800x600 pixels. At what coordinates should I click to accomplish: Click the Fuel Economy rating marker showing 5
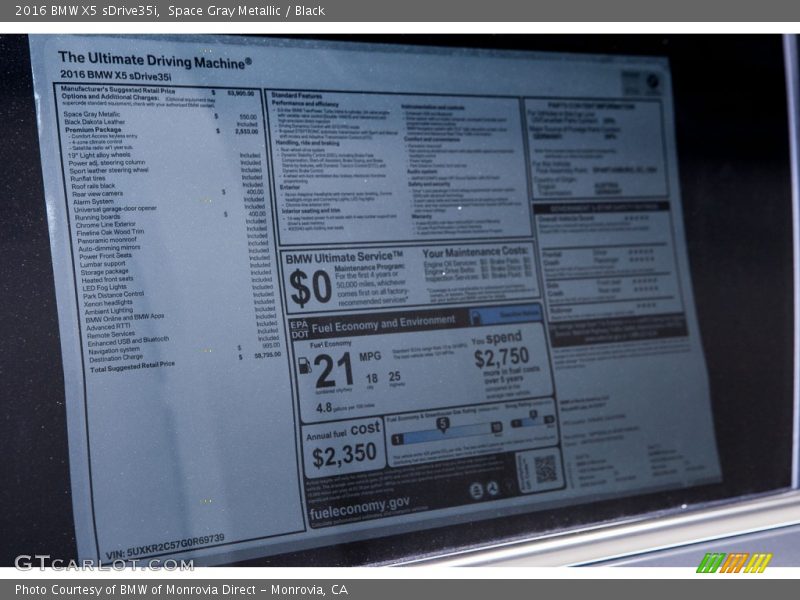[442, 424]
